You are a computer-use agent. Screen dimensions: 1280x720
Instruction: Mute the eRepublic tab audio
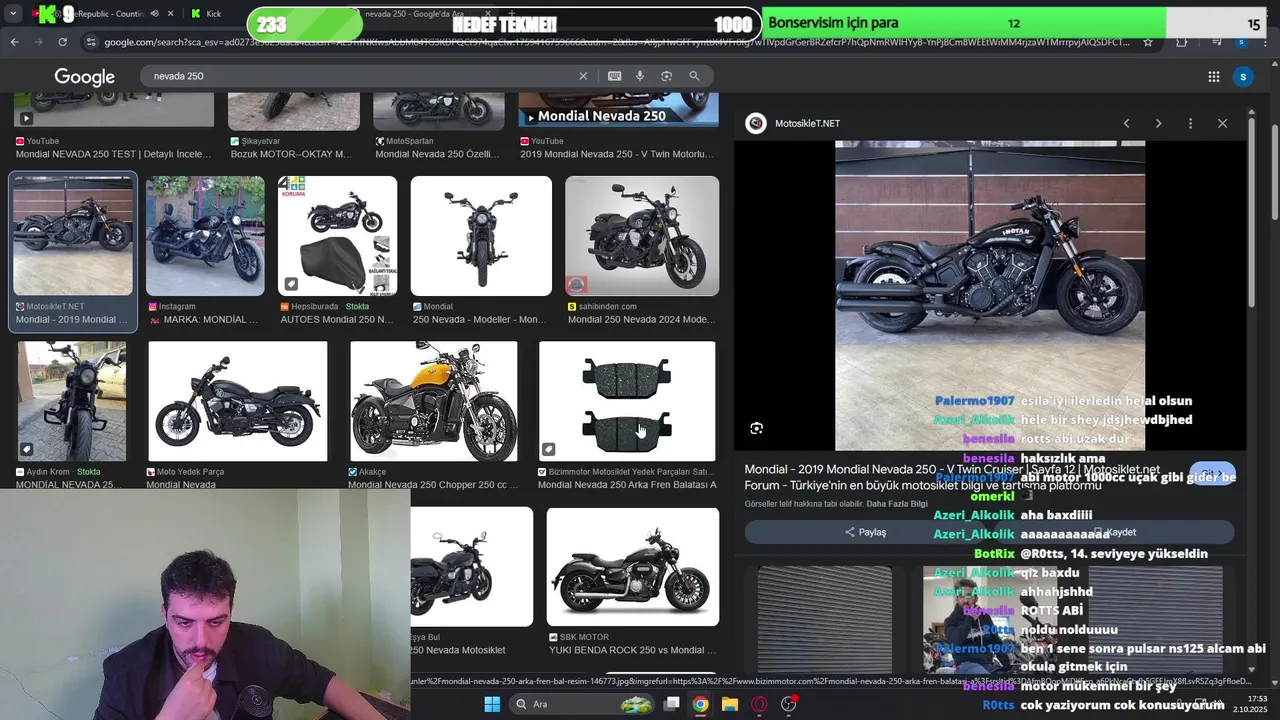[154, 14]
